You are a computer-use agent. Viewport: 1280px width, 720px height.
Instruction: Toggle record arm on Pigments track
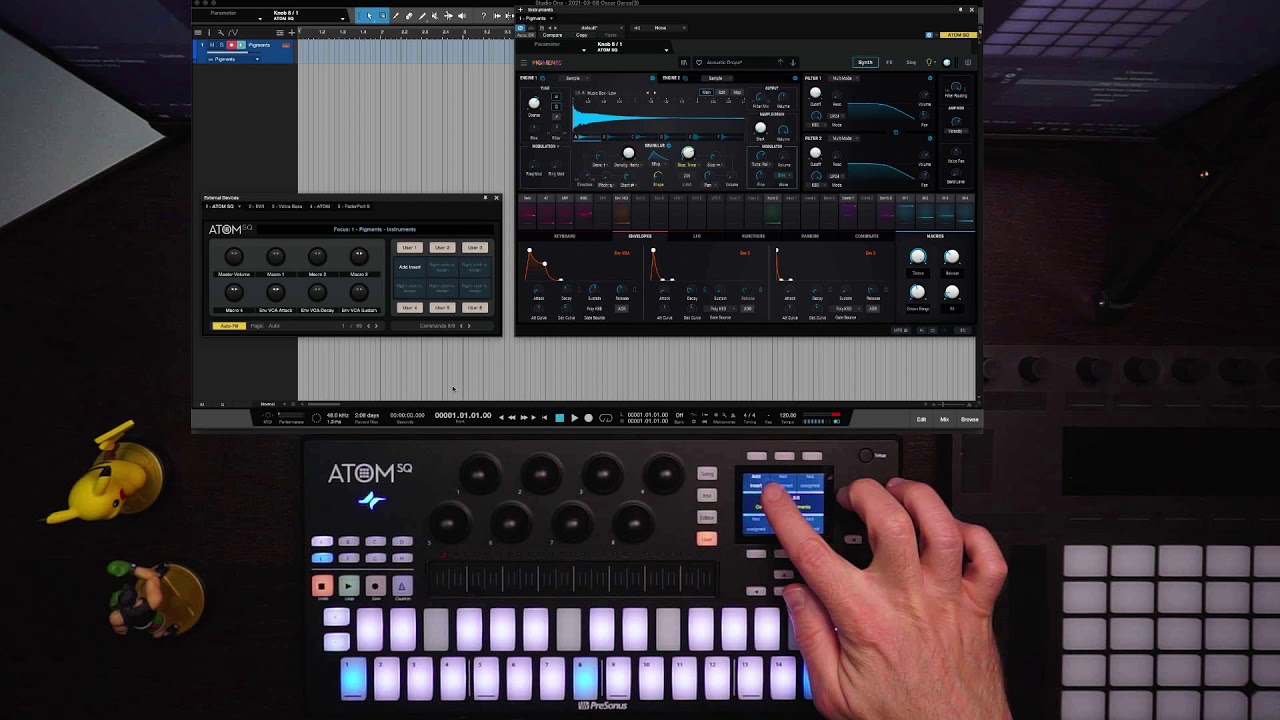tap(231, 45)
